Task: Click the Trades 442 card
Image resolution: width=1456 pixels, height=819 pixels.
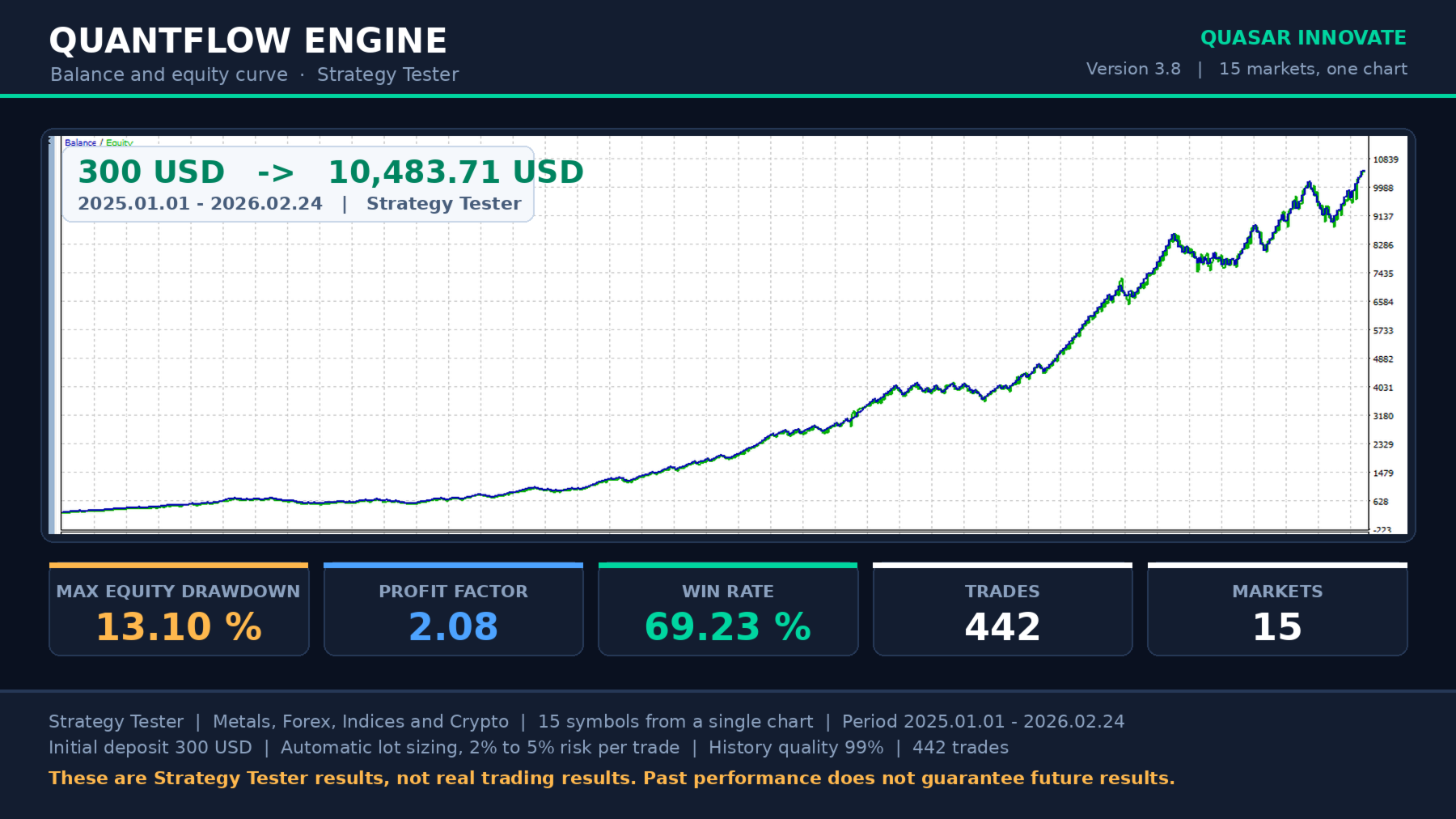Action: [1002, 609]
